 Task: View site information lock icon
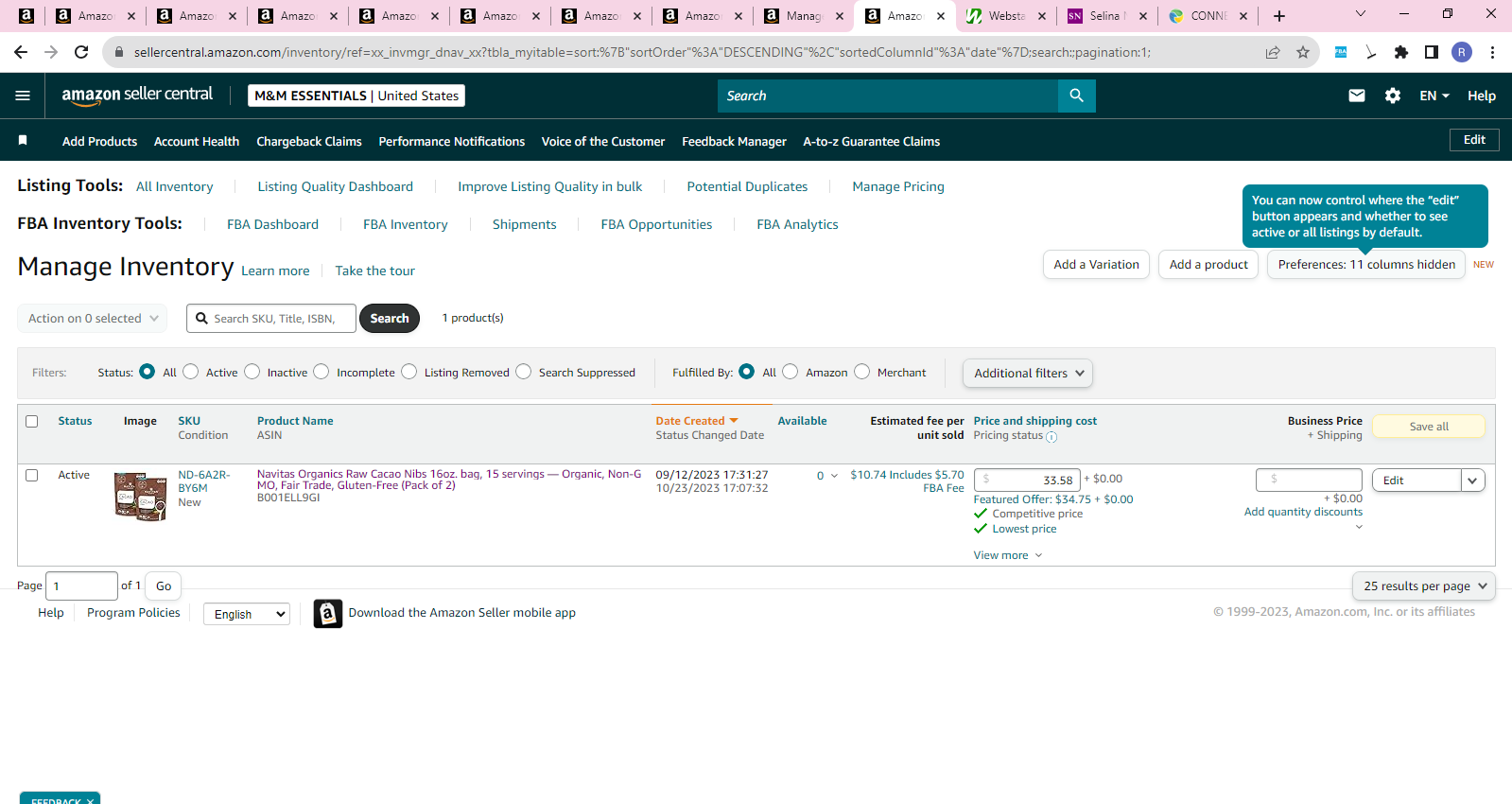coord(119,52)
